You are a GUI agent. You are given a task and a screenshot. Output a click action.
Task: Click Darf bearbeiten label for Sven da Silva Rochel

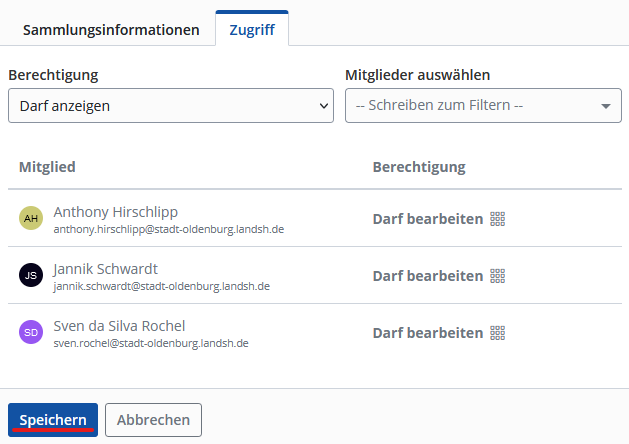tap(427, 333)
